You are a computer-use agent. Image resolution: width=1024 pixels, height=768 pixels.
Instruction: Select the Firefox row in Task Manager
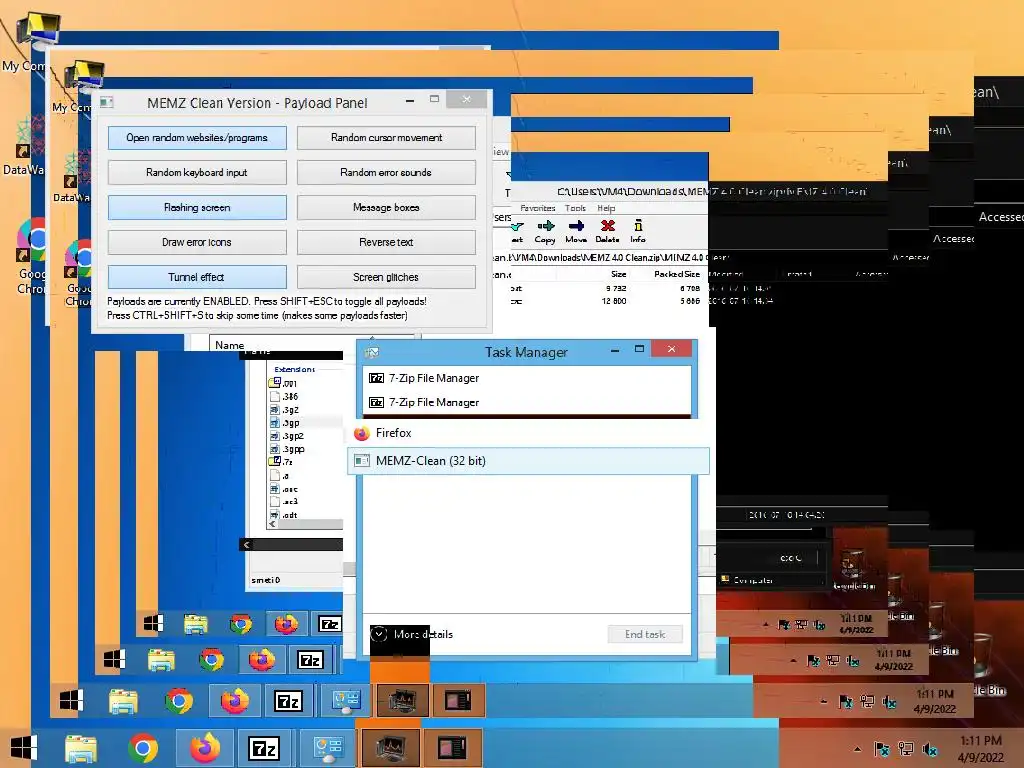click(x=528, y=433)
